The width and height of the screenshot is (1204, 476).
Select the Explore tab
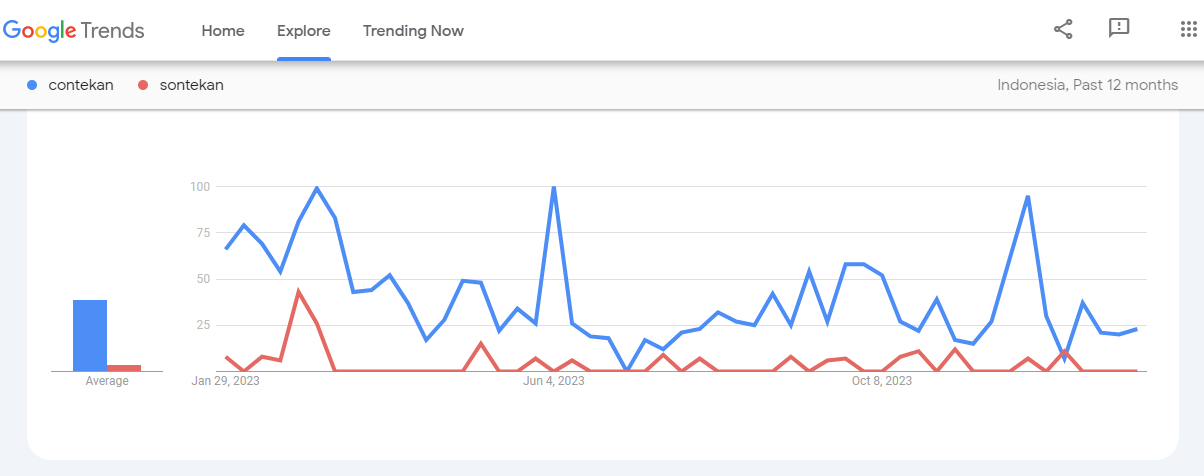[304, 31]
